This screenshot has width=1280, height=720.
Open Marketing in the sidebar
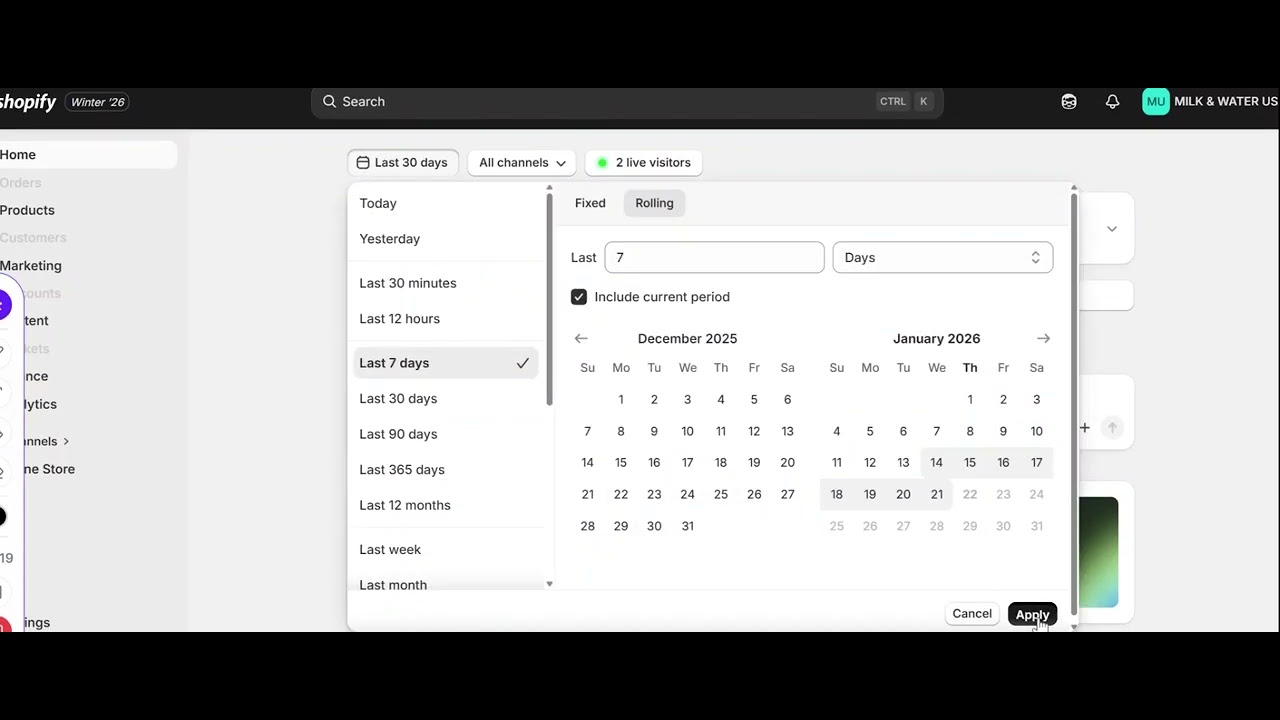[88, 266]
